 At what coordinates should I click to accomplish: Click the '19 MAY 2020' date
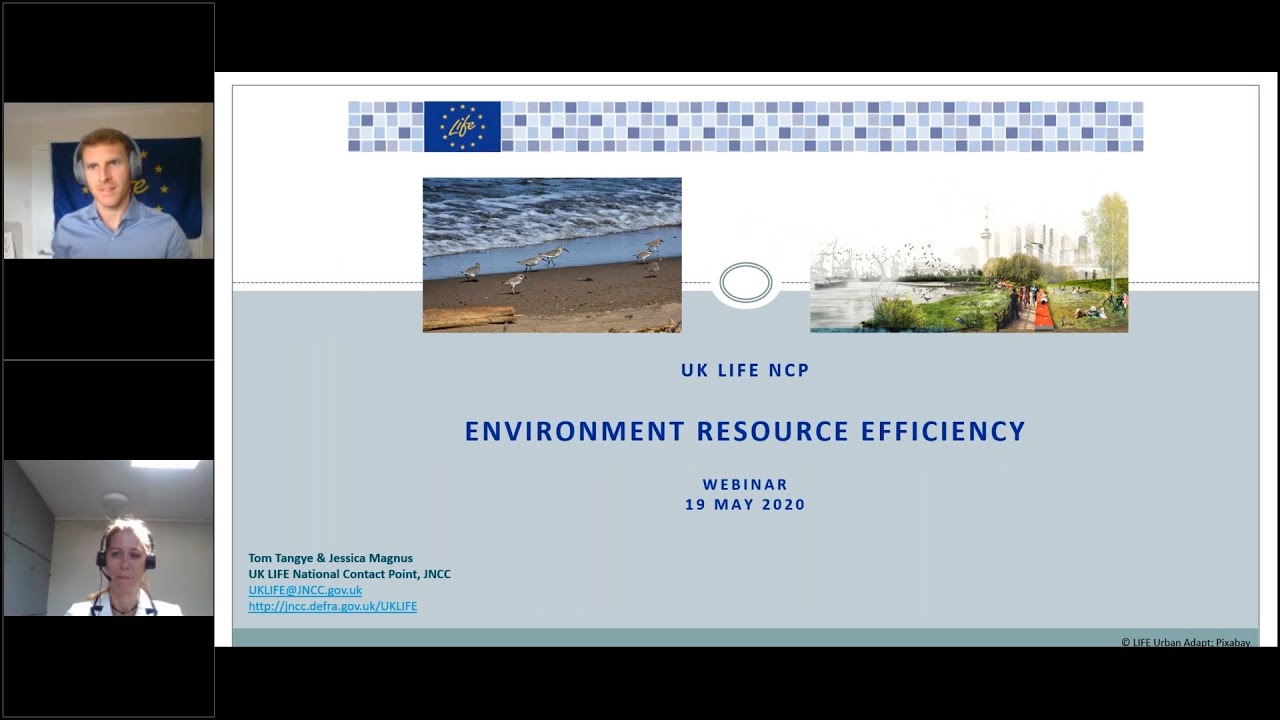[745, 505]
